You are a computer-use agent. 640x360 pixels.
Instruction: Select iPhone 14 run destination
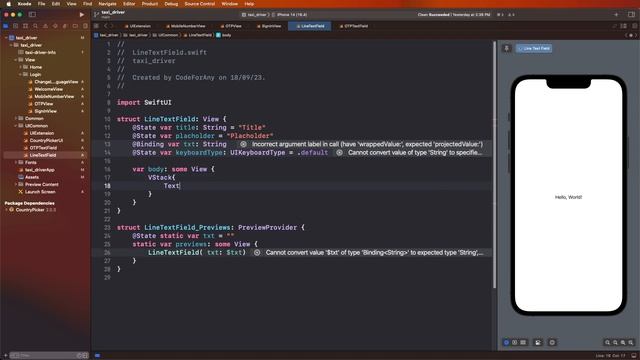[291, 15]
